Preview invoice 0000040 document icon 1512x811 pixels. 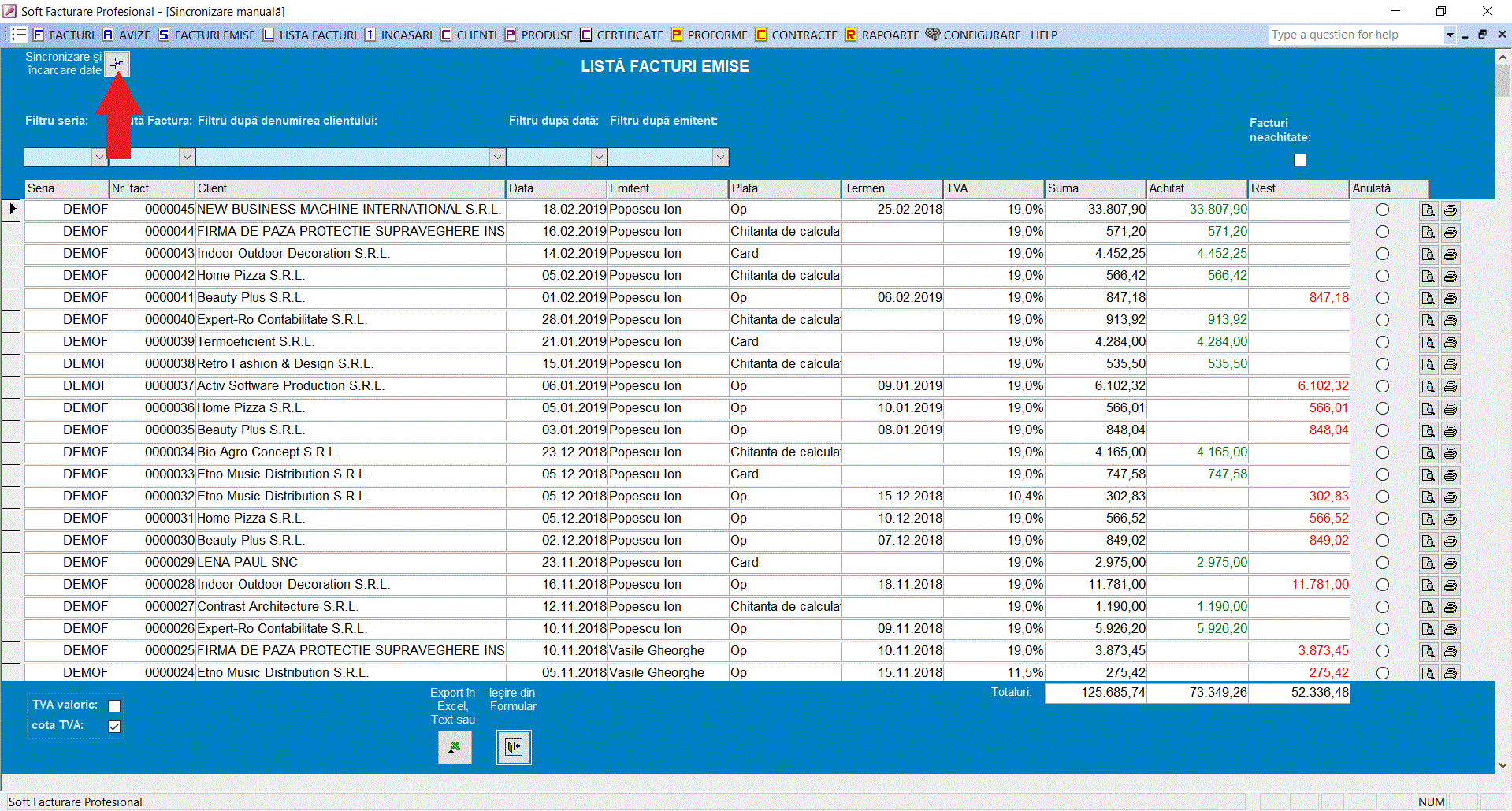pos(1428,321)
